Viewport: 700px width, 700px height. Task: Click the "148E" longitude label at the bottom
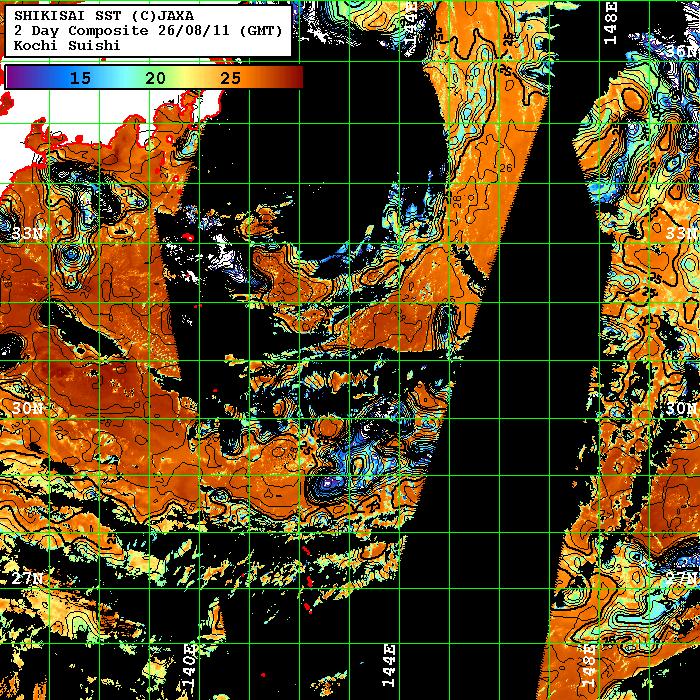coord(588,665)
